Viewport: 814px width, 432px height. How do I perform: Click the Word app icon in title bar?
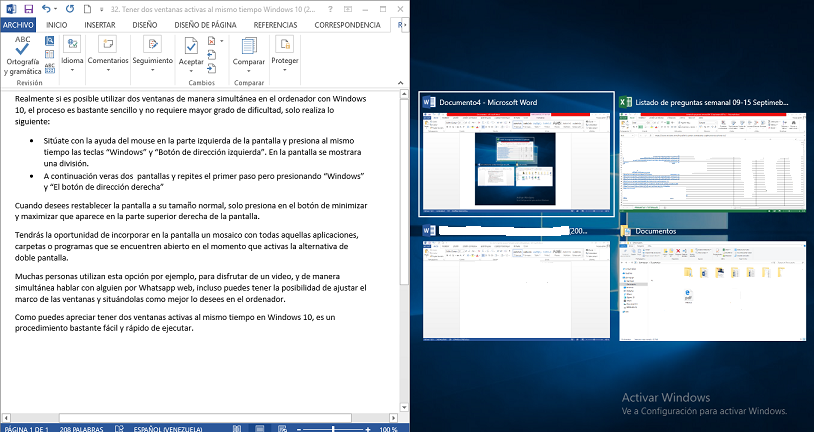point(11,9)
